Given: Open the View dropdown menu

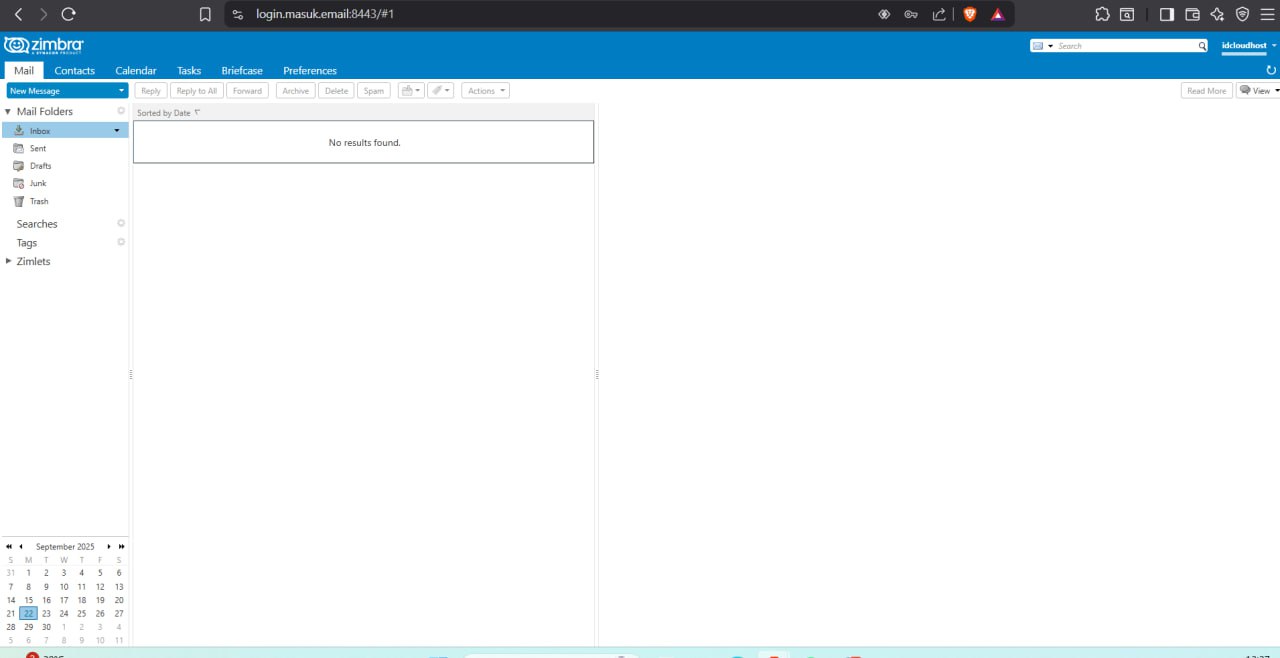Looking at the screenshot, I should pos(1259,90).
